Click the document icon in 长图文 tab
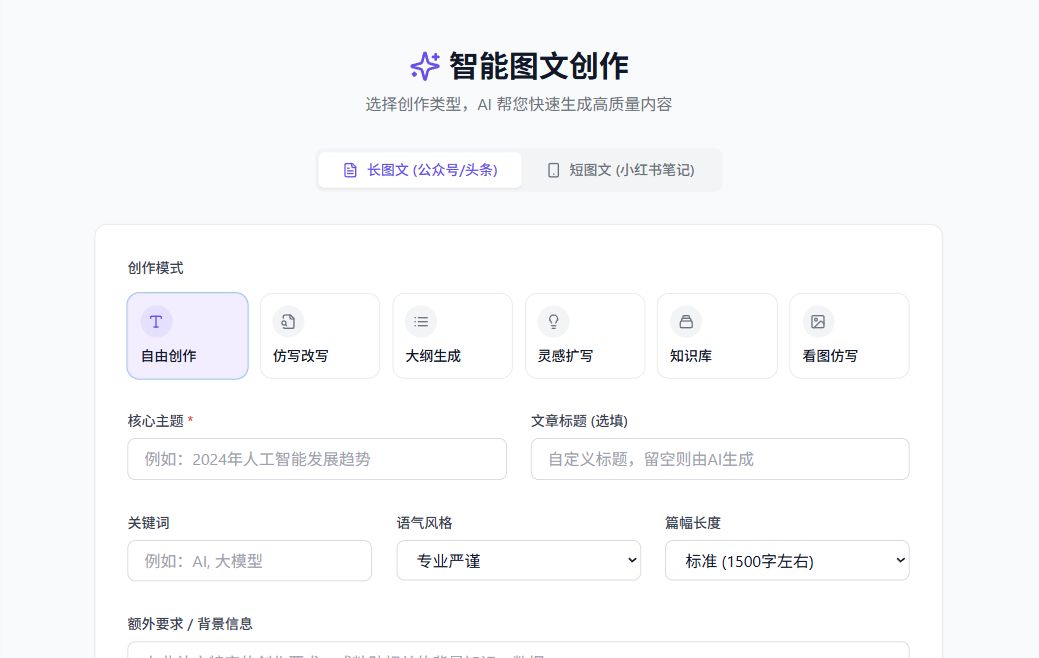1039x658 pixels. 351,170
